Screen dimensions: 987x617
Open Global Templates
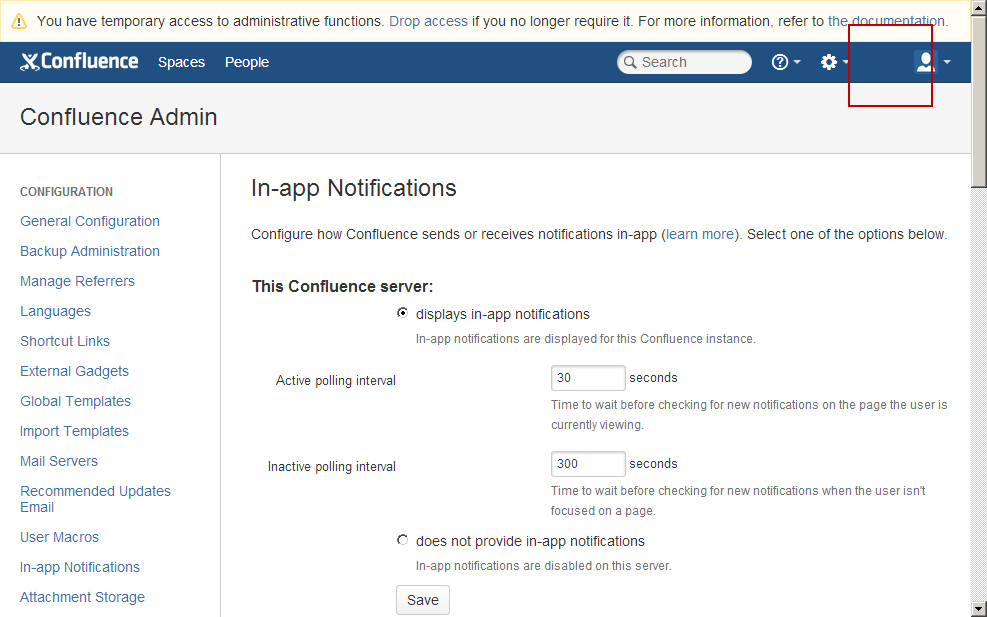(76, 401)
